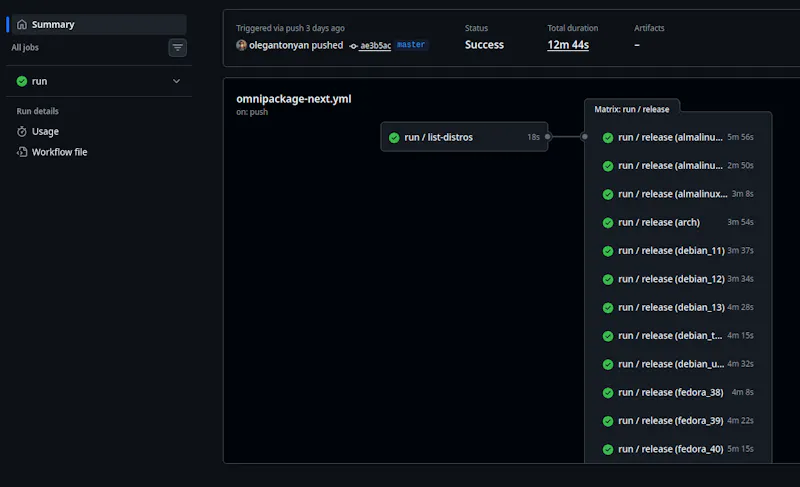The width and height of the screenshot is (800, 487).
Task: Open run / release (fedora_40) job
Action: click(x=678, y=449)
